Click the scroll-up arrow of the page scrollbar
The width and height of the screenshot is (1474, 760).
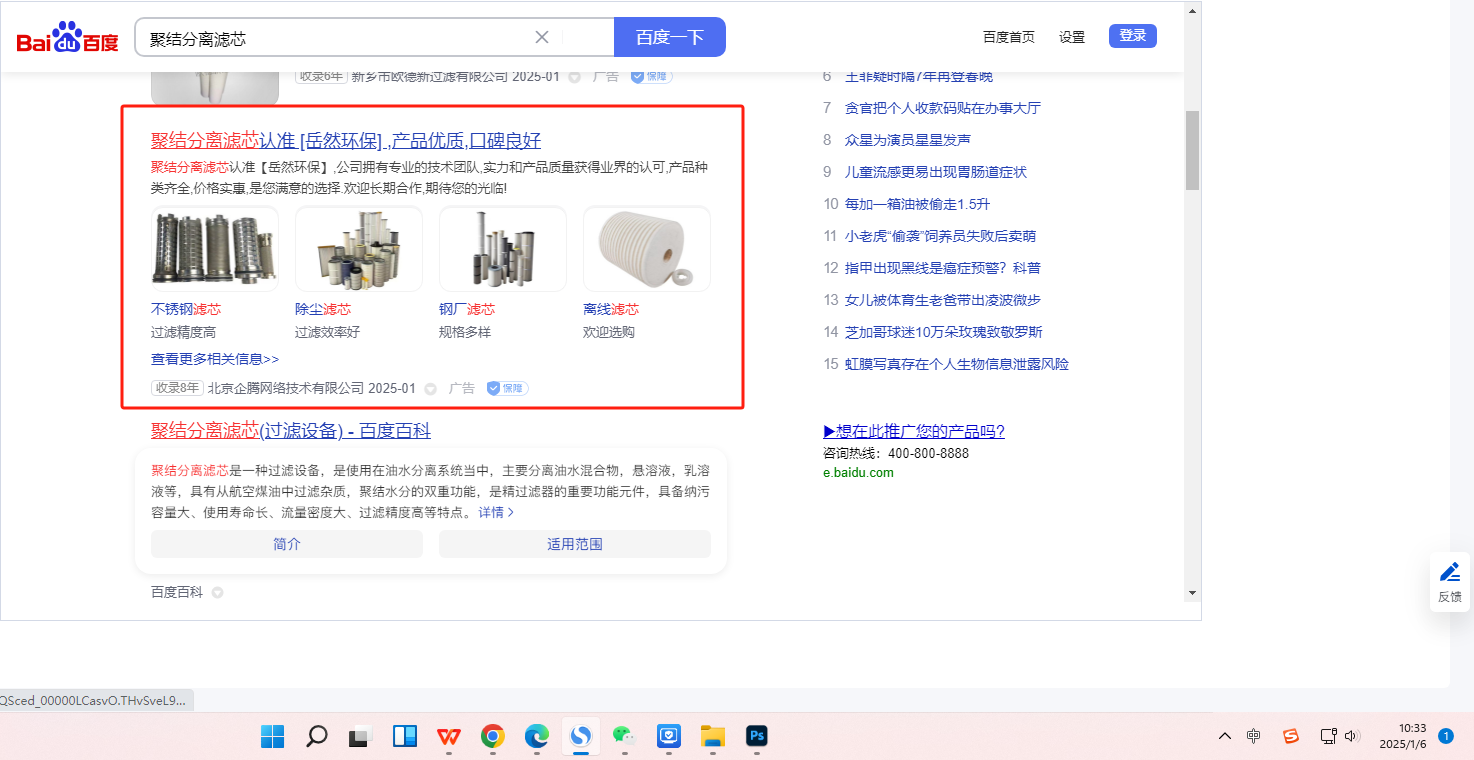point(1192,11)
